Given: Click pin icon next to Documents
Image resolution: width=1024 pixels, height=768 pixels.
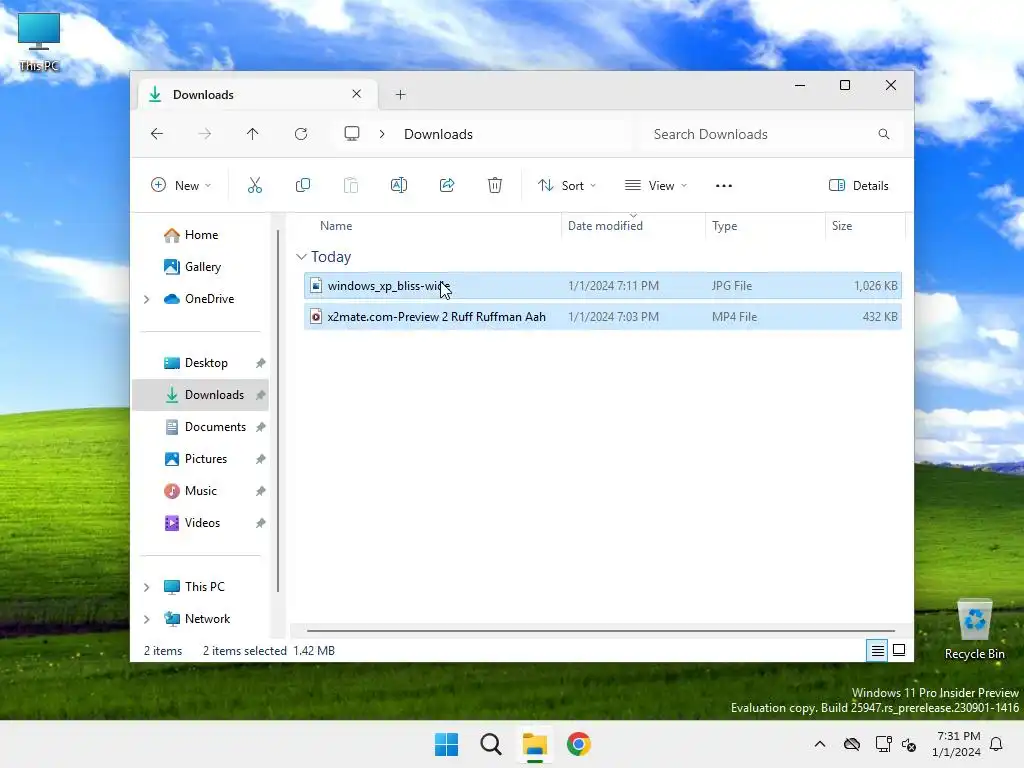Looking at the screenshot, I should coord(261,427).
